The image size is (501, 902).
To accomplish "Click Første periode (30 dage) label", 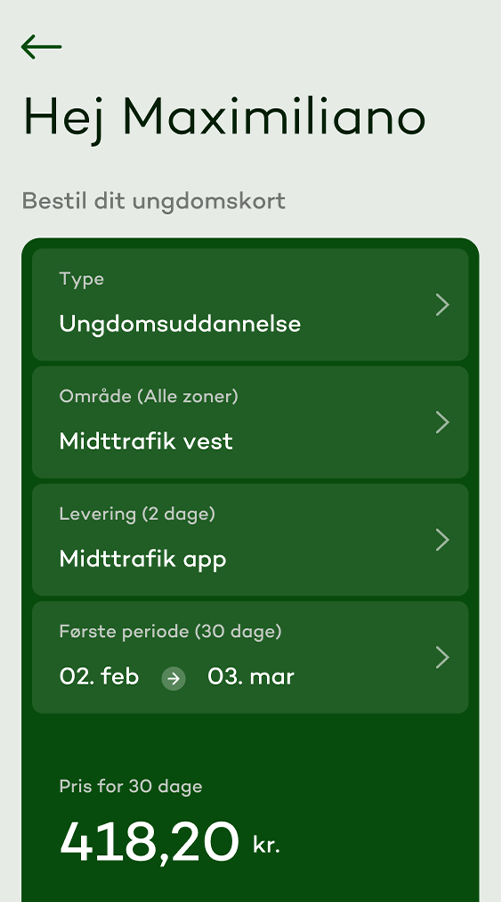I will (170, 631).
